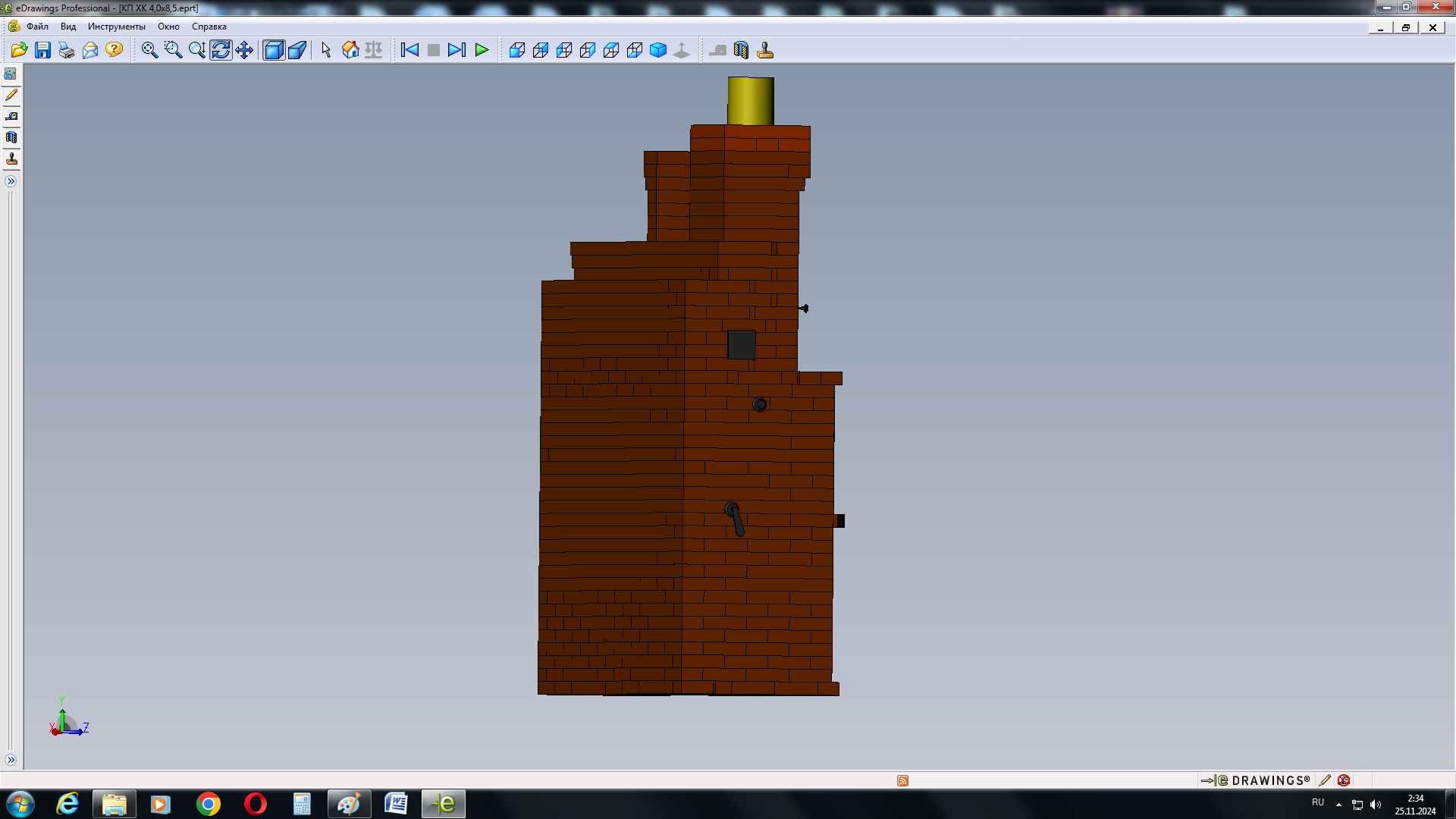Show hidden system tray icons arrow
Image resolution: width=1456 pixels, height=819 pixels.
click(1338, 804)
